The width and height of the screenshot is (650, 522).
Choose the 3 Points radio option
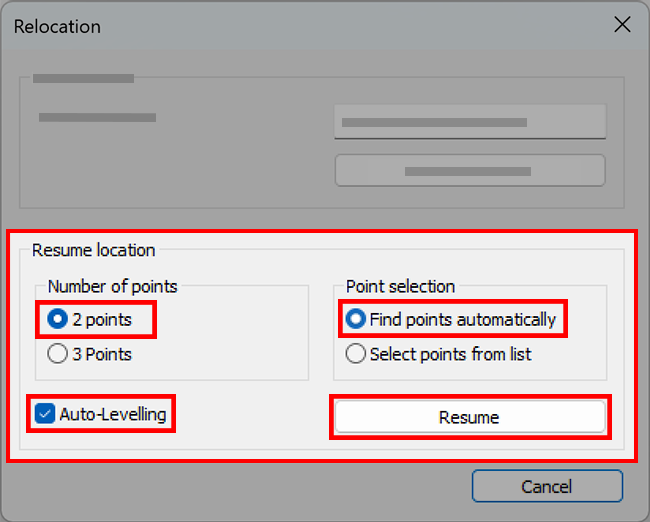(x=58, y=354)
